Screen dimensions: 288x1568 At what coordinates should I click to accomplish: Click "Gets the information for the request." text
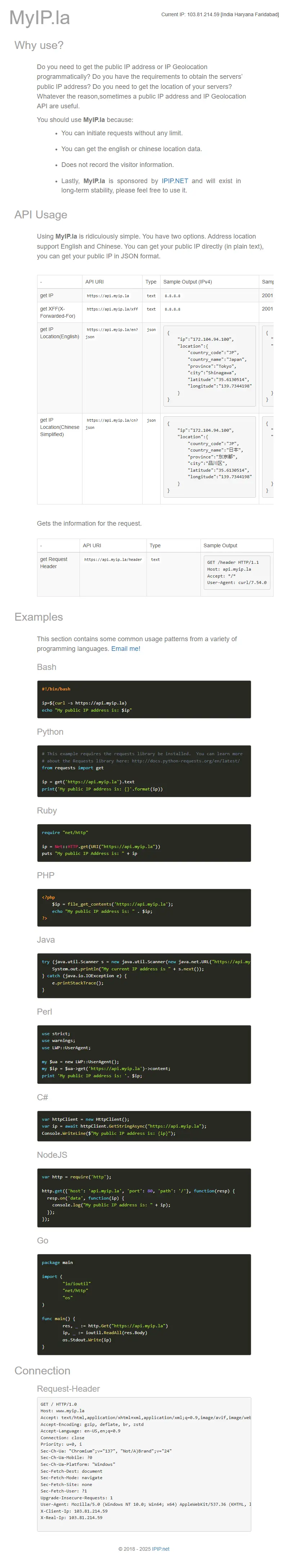pos(89,524)
